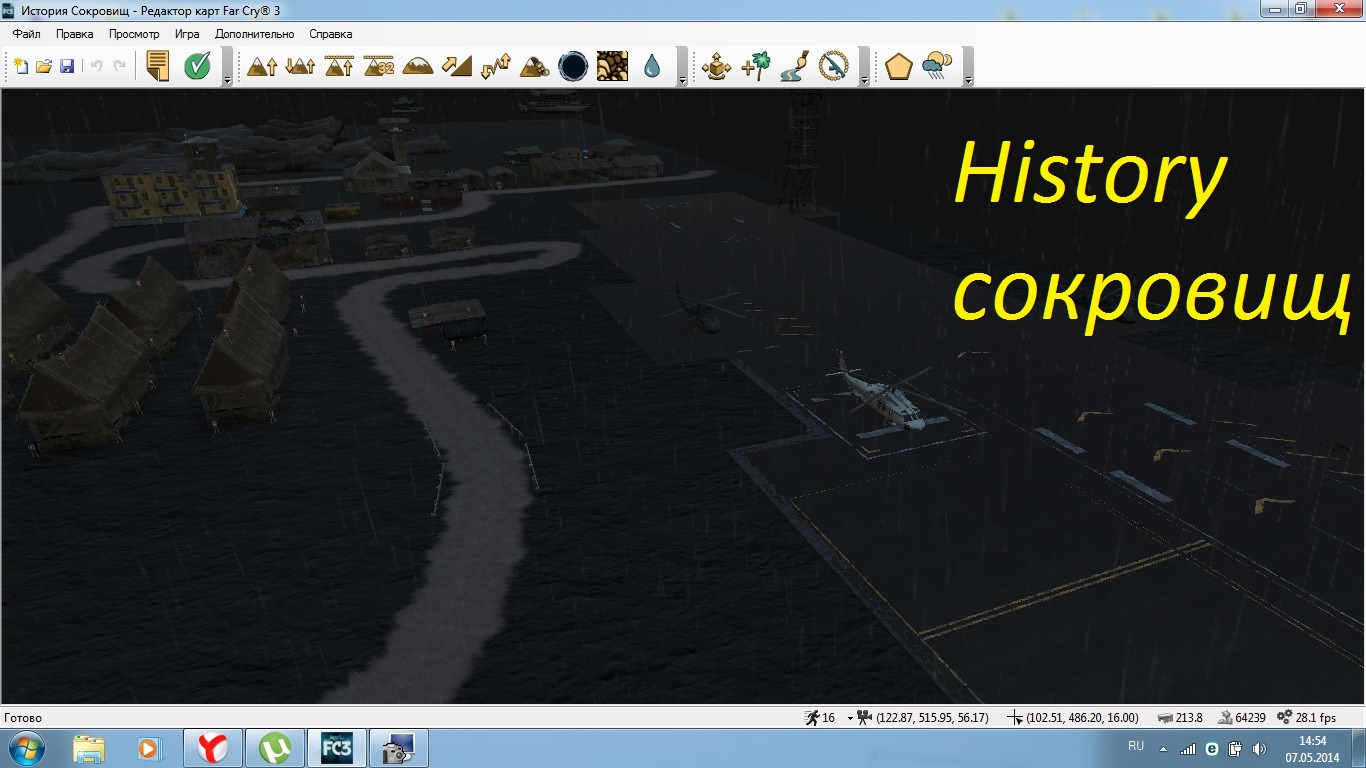Select the road brush tool
Image resolution: width=1366 pixels, height=768 pixels.
click(795, 66)
